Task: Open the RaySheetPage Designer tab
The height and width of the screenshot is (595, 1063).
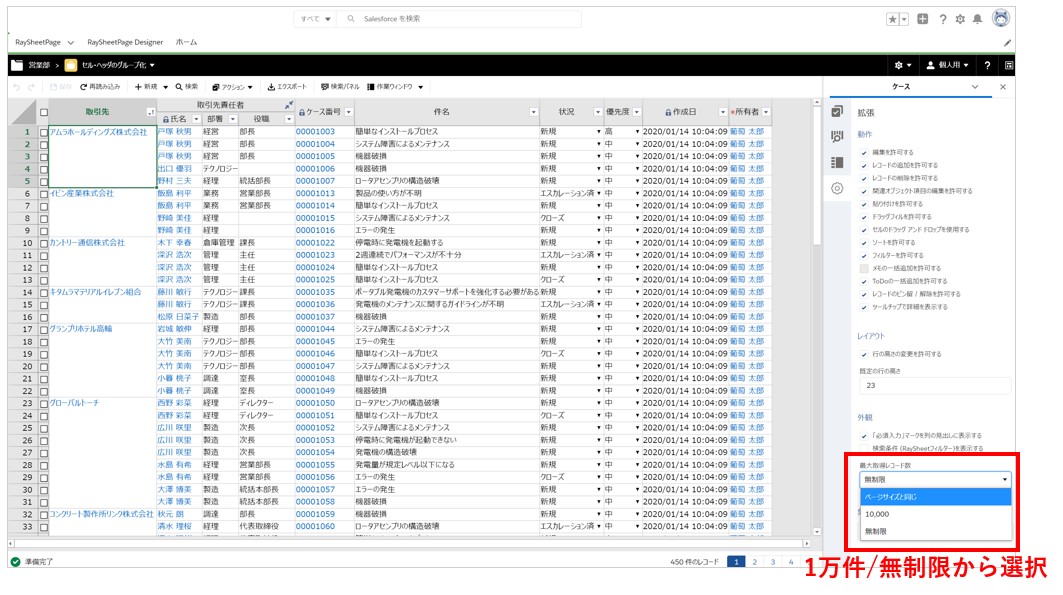Action: coord(125,42)
